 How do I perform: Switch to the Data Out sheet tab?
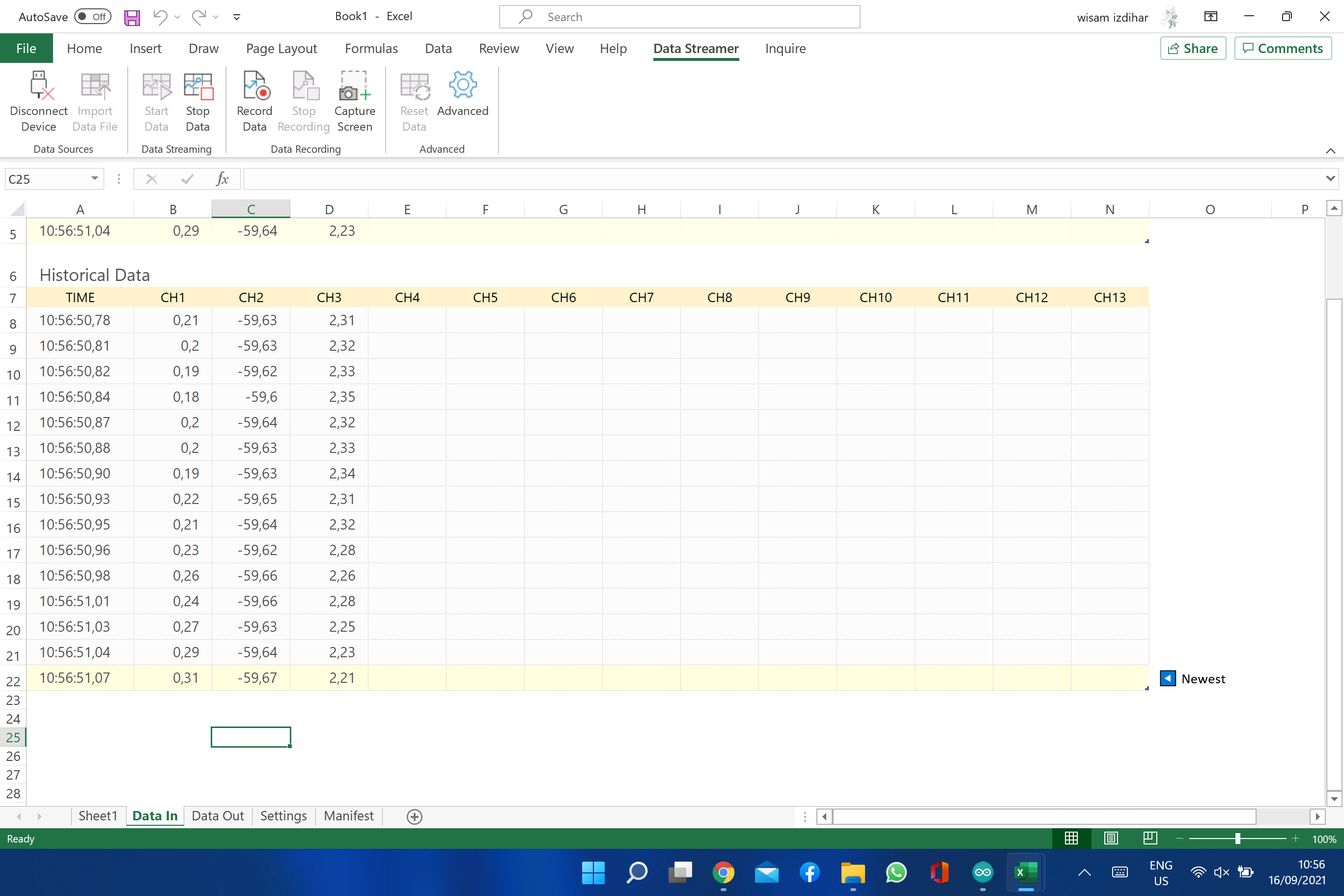[217, 816]
